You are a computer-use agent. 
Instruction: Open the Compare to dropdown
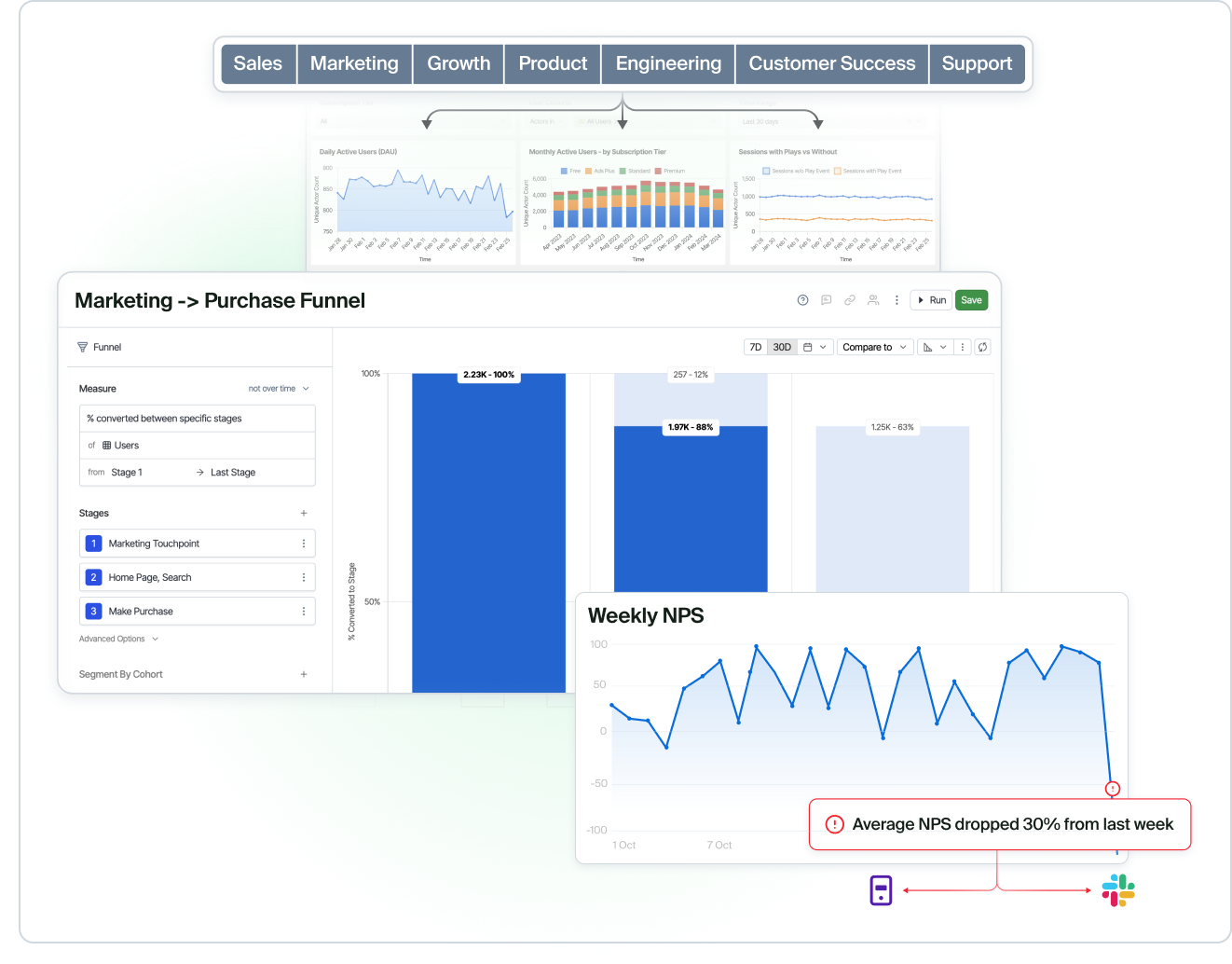pyautogui.click(x=874, y=347)
